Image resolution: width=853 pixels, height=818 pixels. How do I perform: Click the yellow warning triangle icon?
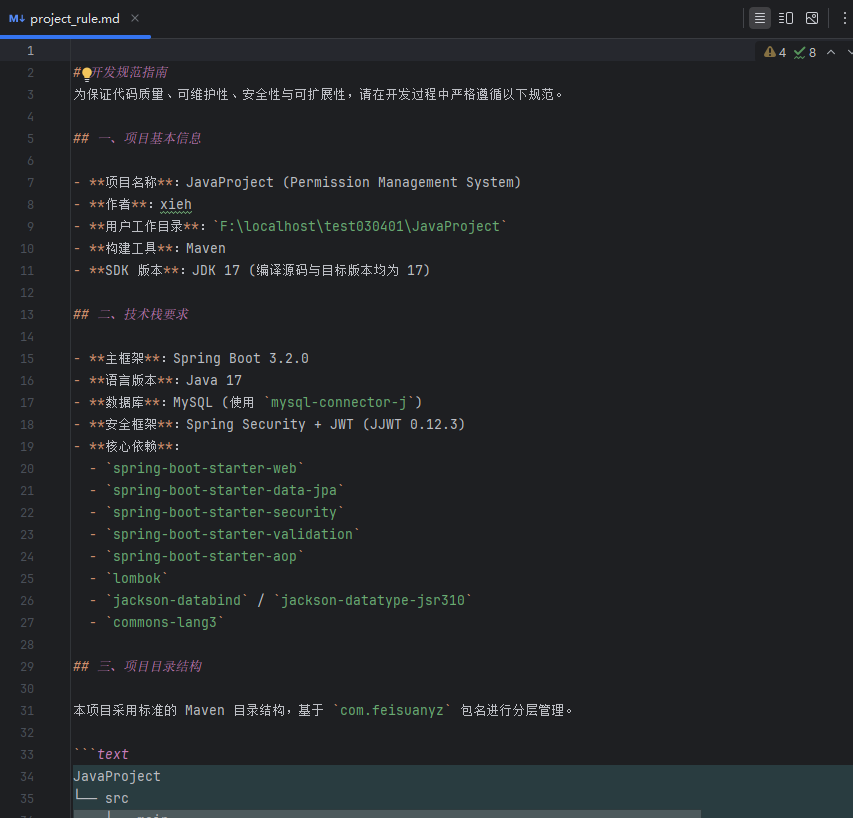[x=769, y=52]
